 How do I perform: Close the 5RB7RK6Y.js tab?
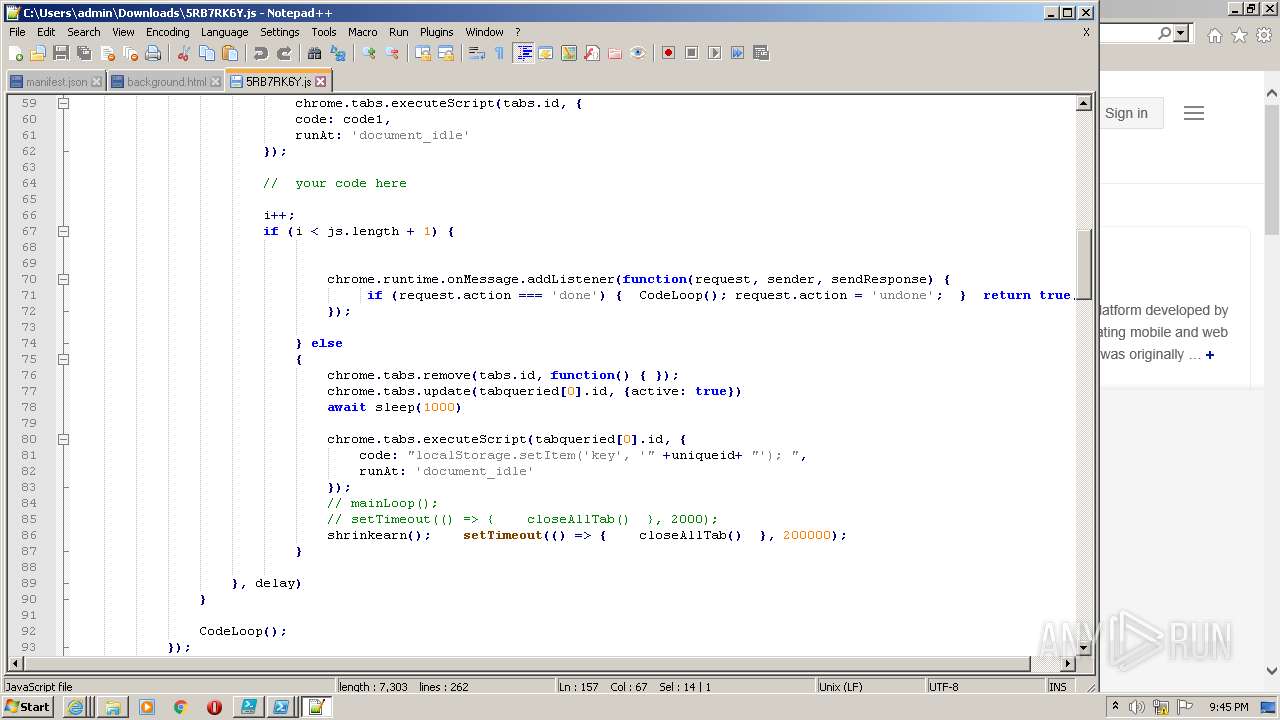point(321,82)
